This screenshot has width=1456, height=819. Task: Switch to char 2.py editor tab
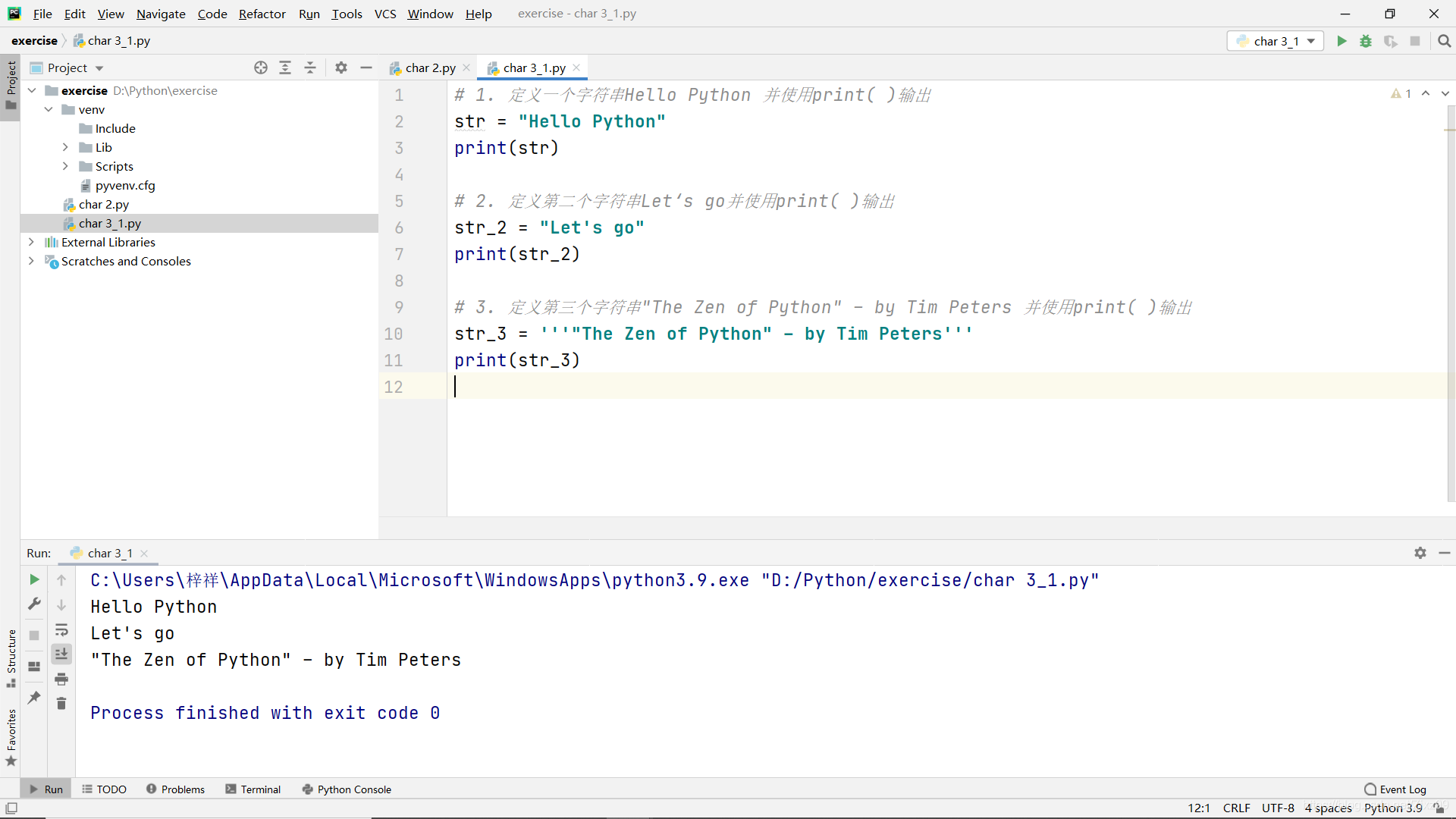(x=430, y=67)
